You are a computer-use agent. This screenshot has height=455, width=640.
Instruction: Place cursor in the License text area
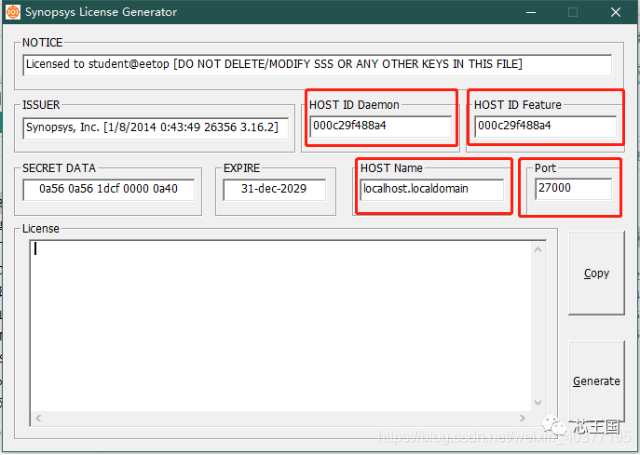click(280, 320)
